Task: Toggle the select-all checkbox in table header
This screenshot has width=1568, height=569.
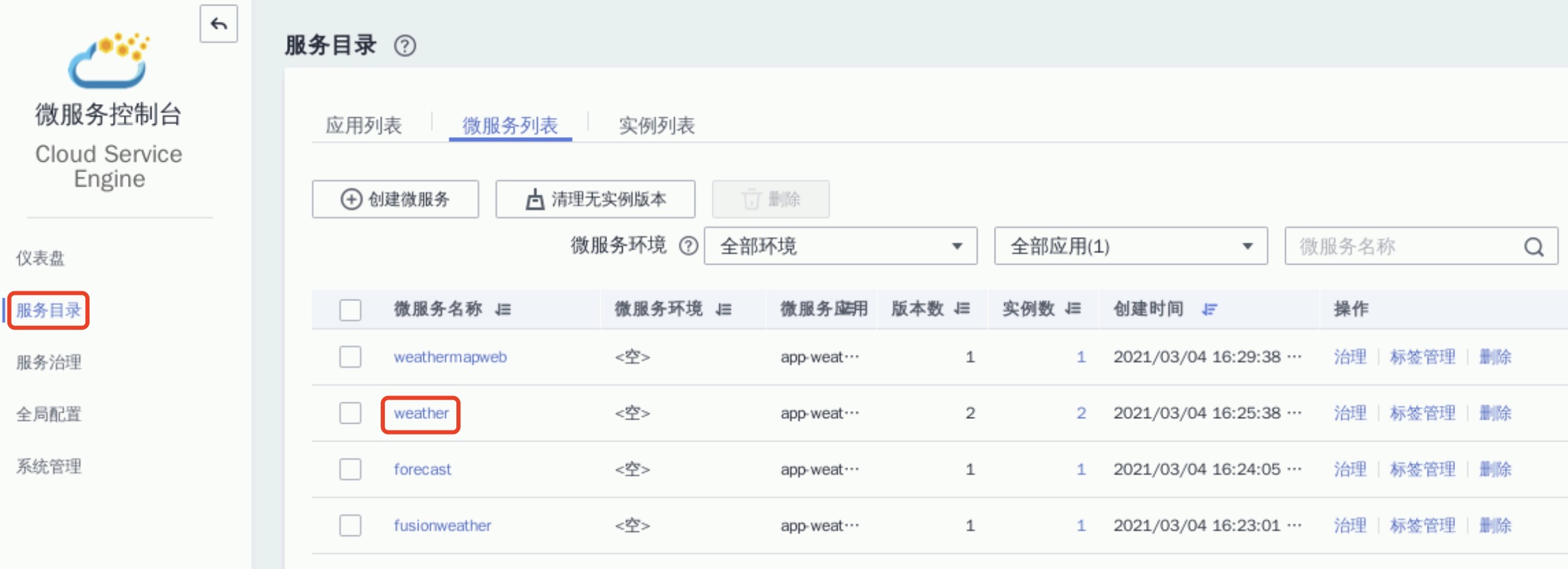Action: tap(350, 310)
